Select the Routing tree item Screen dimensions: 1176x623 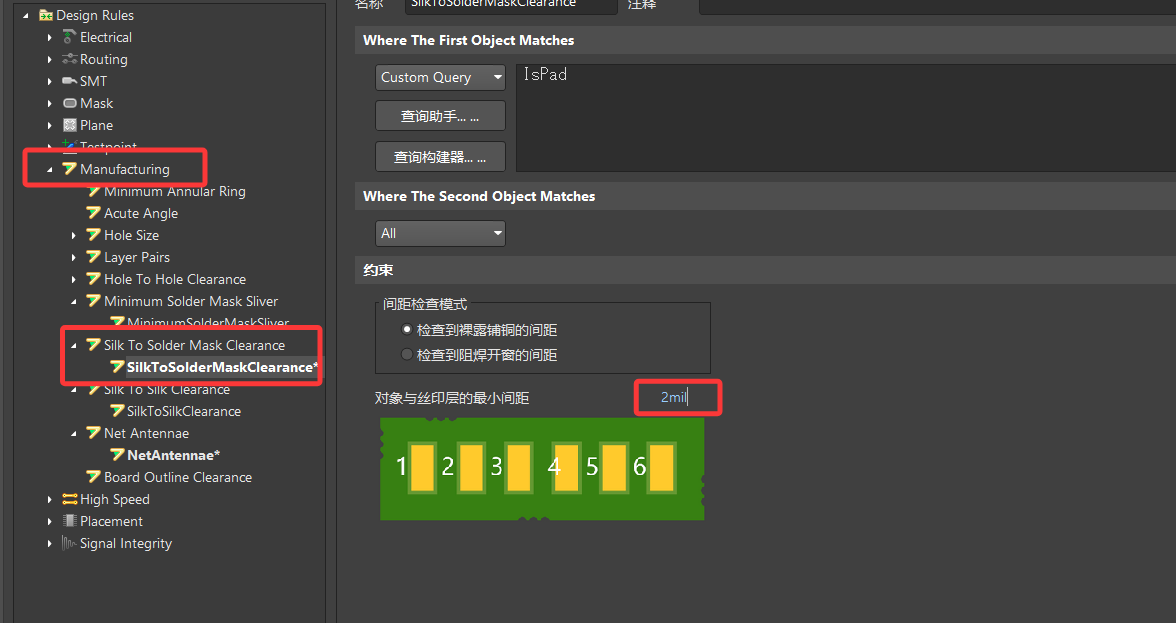click(x=104, y=59)
